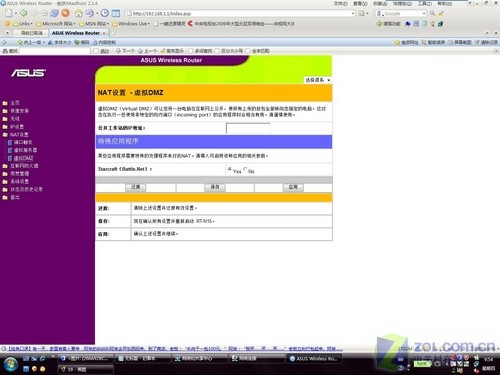500x375 pixels.
Task: Expand the address bar URL dropdown
Action: coord(353,13)
